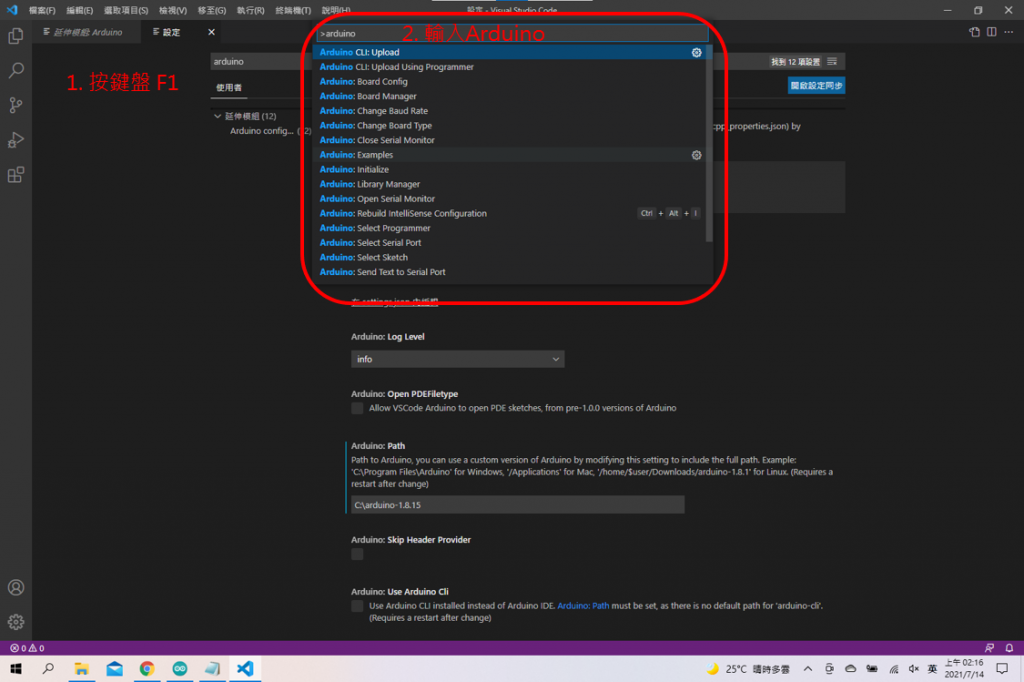
Task: Click the feedback icon in the status bar
Action: tap(989, 648)
